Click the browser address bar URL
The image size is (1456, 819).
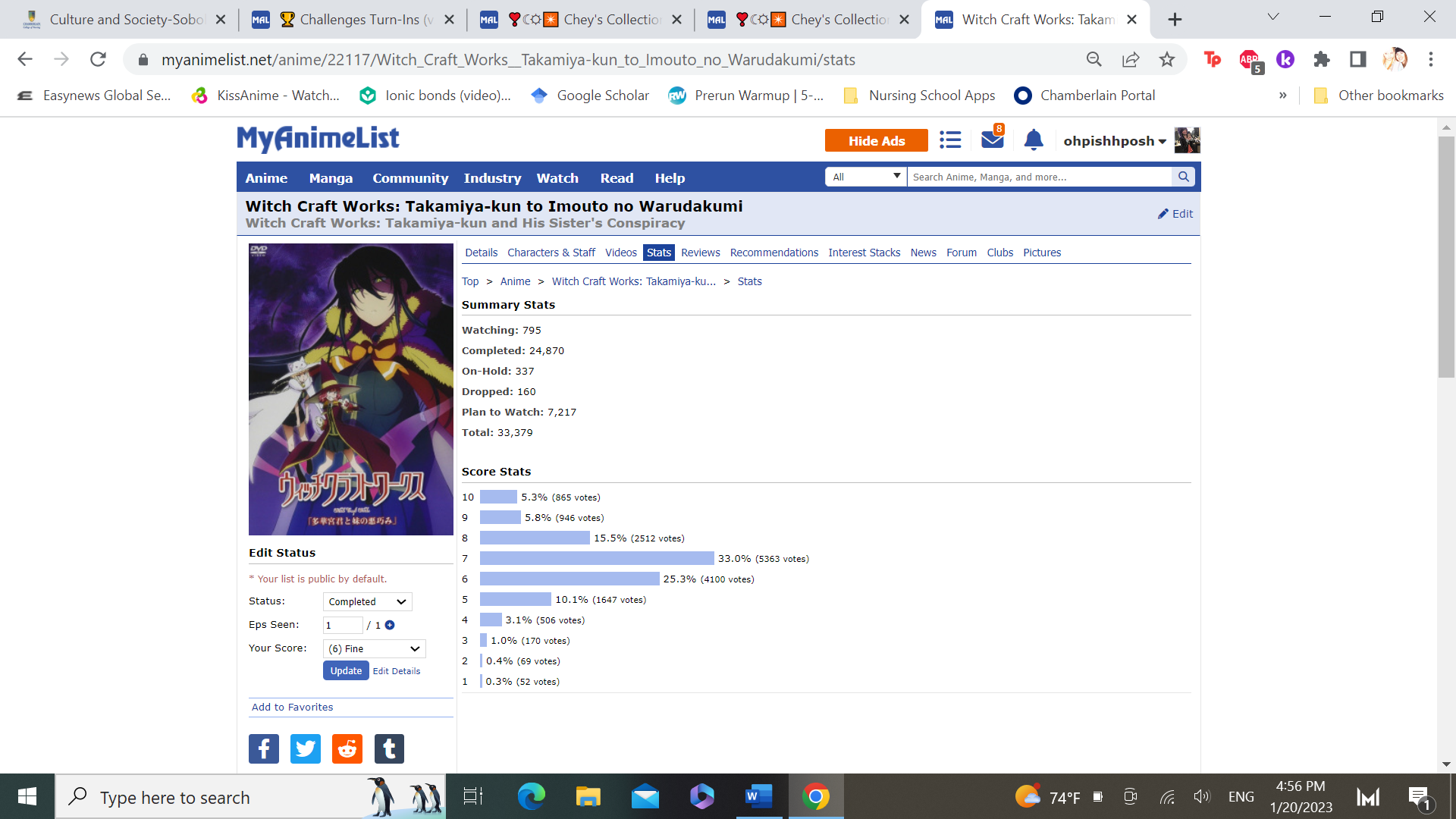point(508,59)
